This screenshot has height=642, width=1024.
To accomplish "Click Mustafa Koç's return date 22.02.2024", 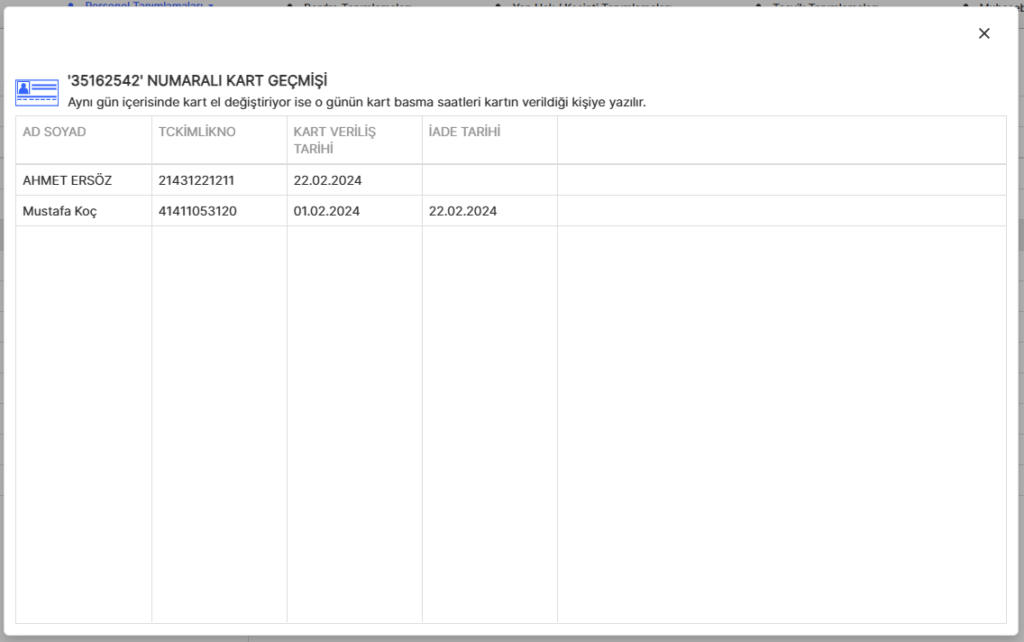I will pyautogui.click(x=462, y=211).
